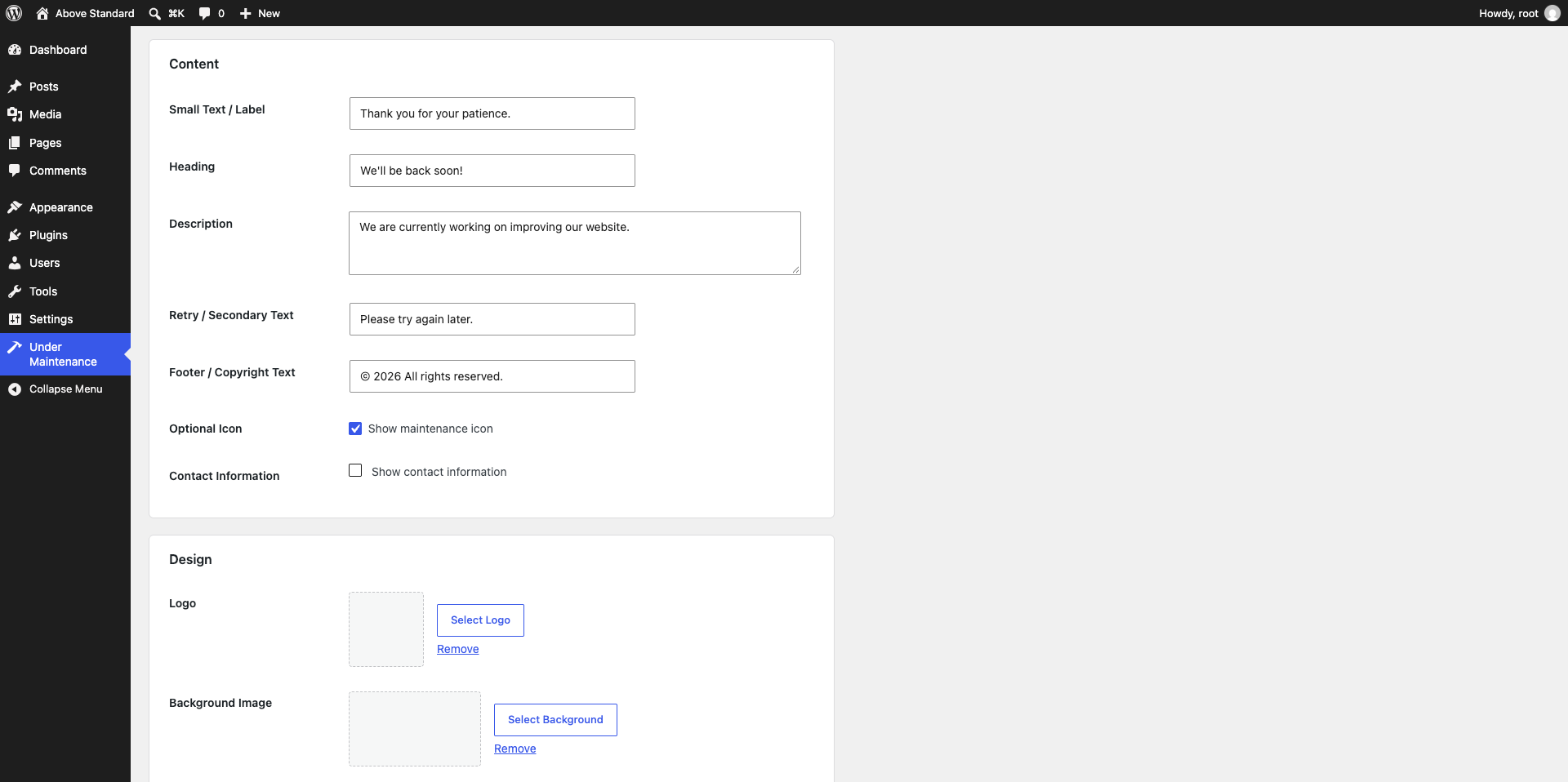Open the comments bubble in admin bar
The width and height of the screenshot is (1568, 782).
pos(204,13)
